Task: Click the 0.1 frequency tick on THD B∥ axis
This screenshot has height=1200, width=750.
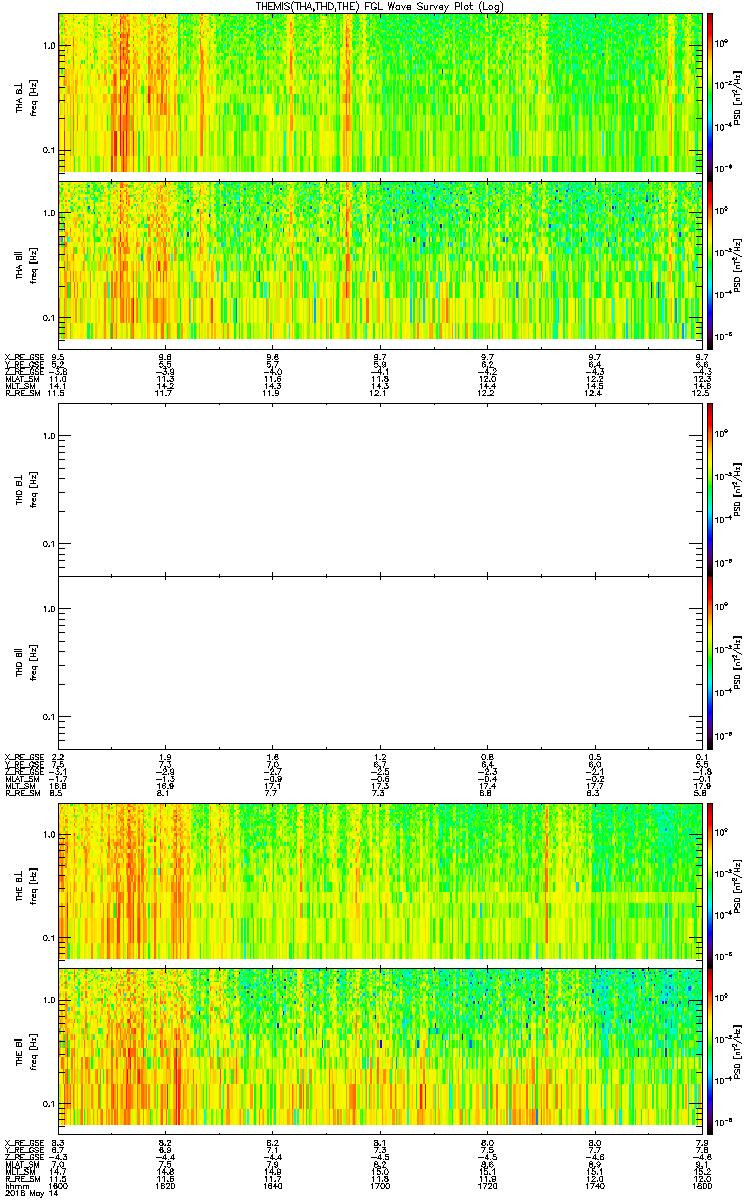Action: tap(49, 717)
